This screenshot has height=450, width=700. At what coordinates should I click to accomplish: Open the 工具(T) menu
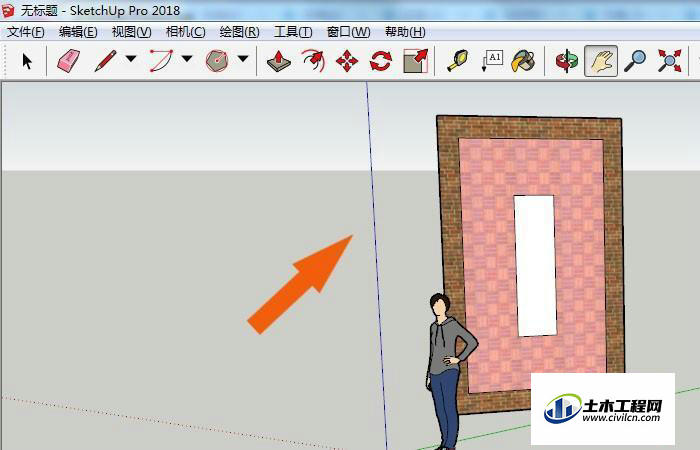click(293, 32)
